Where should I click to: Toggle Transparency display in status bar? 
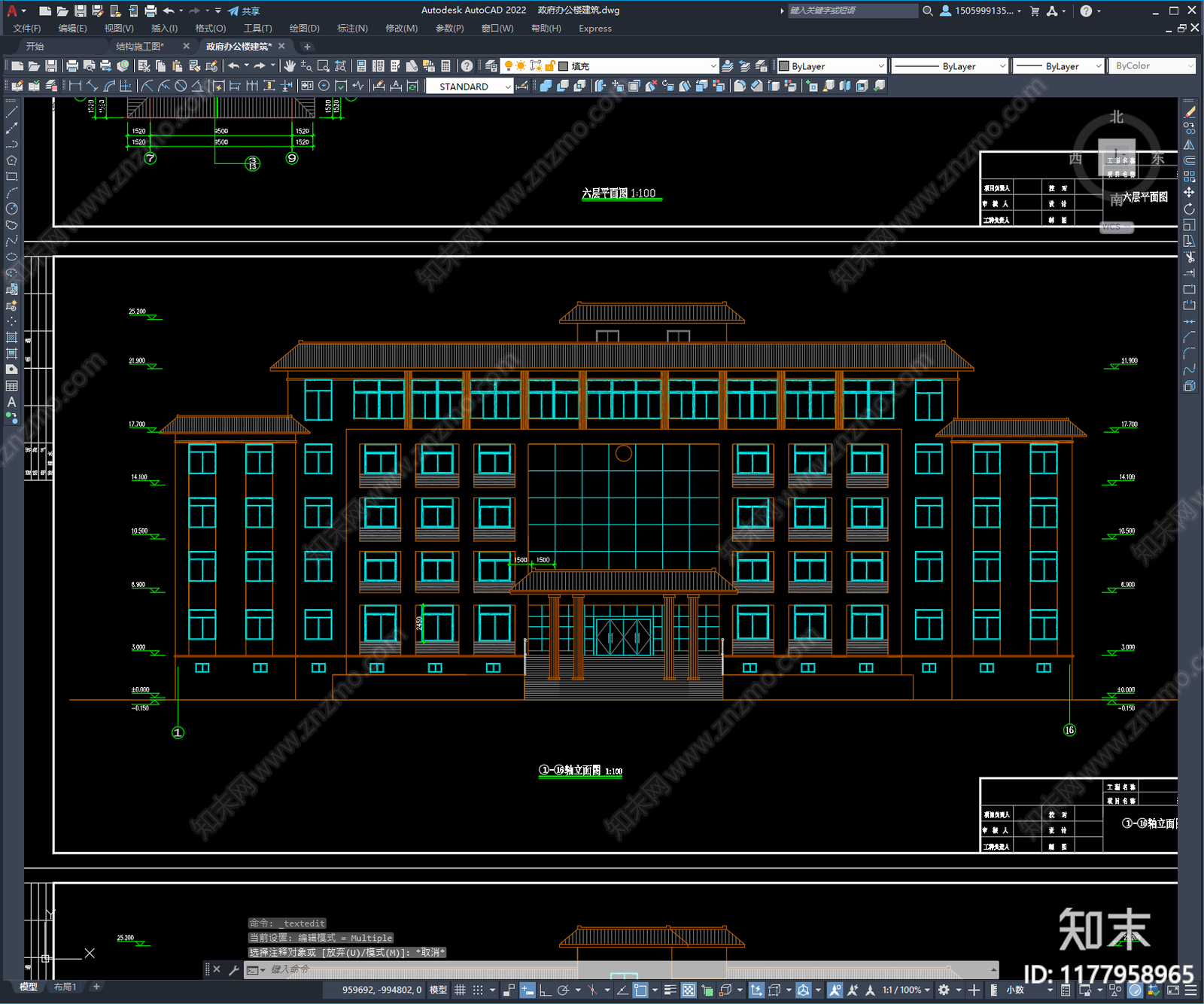(x=689, y=990)
